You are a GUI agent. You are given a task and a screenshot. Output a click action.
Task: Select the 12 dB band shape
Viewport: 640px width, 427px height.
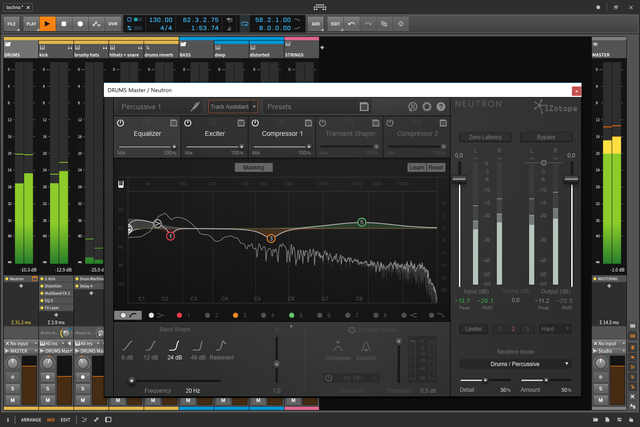point(151,350)
